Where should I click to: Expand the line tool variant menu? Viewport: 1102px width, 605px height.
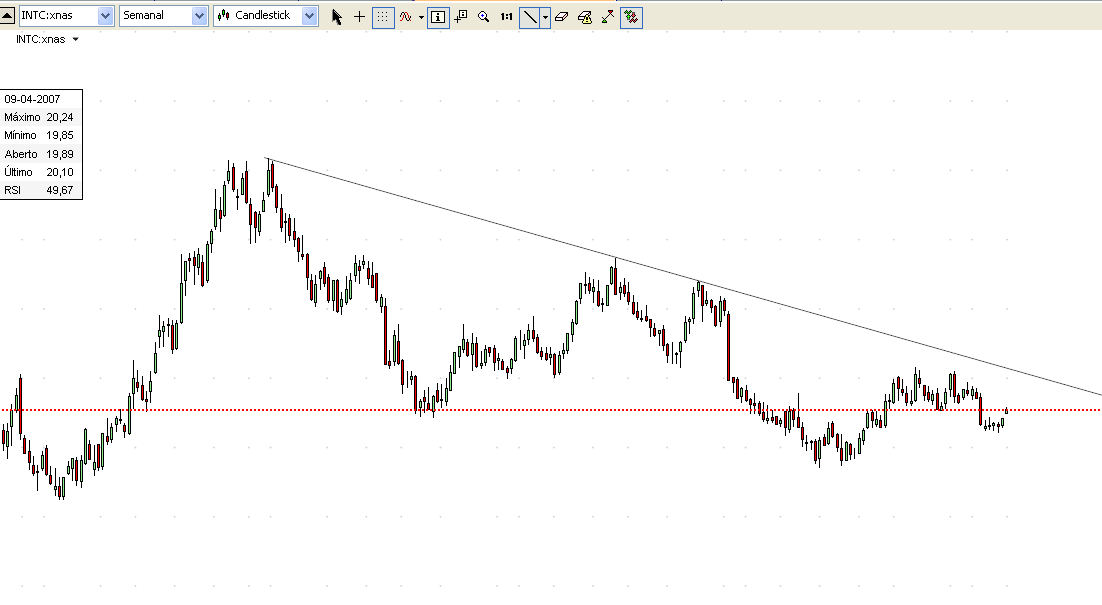(x=543, y=17)
